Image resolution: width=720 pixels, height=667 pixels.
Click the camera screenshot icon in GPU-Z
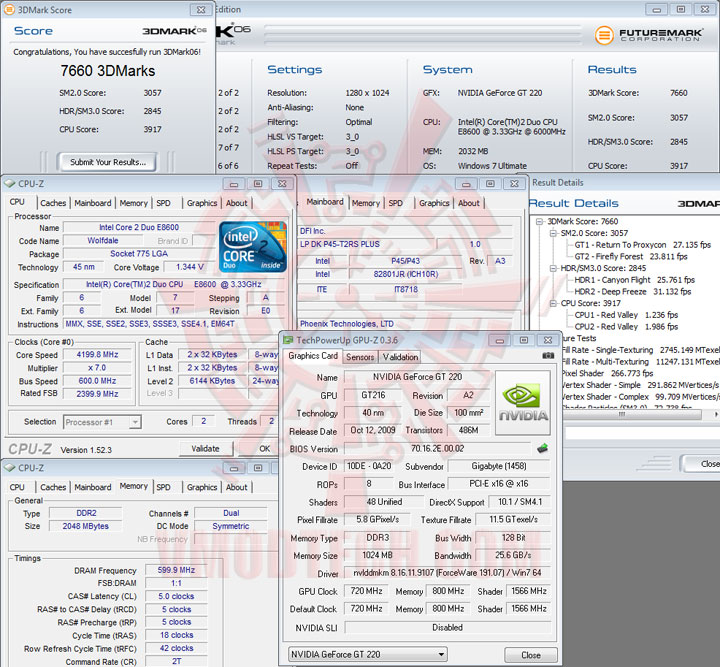click(548, 356)
